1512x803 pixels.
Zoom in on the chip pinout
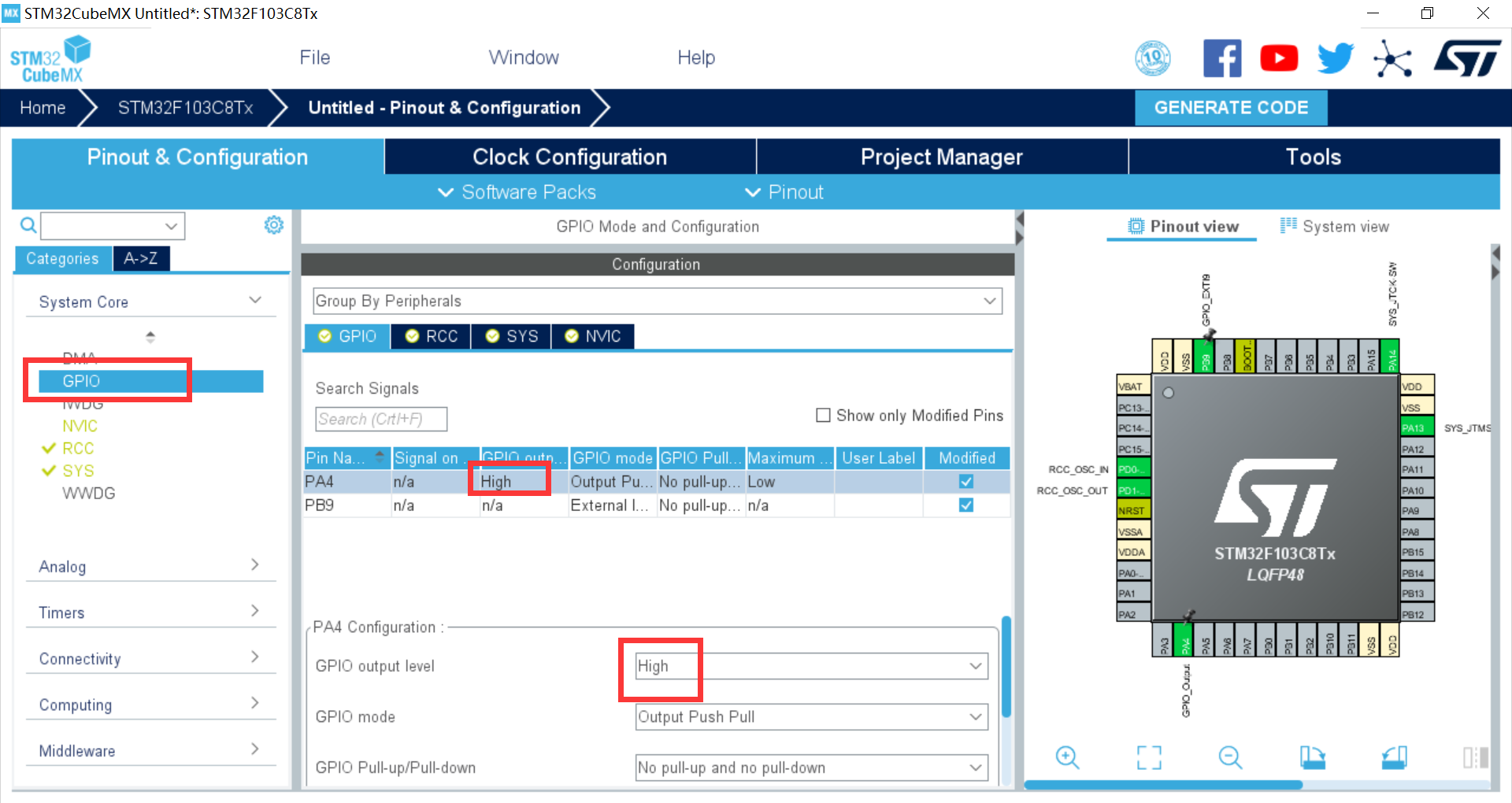pos(1067,757)
